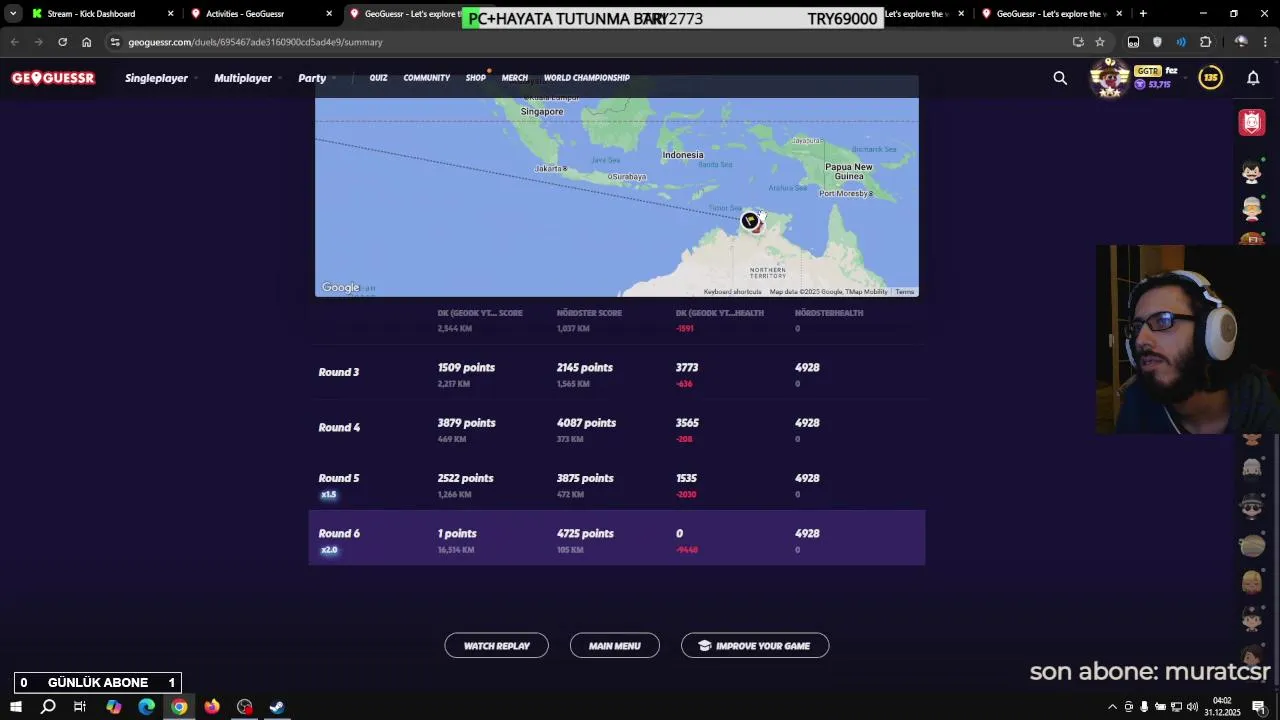Click the site info icon left of URL
1280x720 pixels.
click(x=115, y=42)
